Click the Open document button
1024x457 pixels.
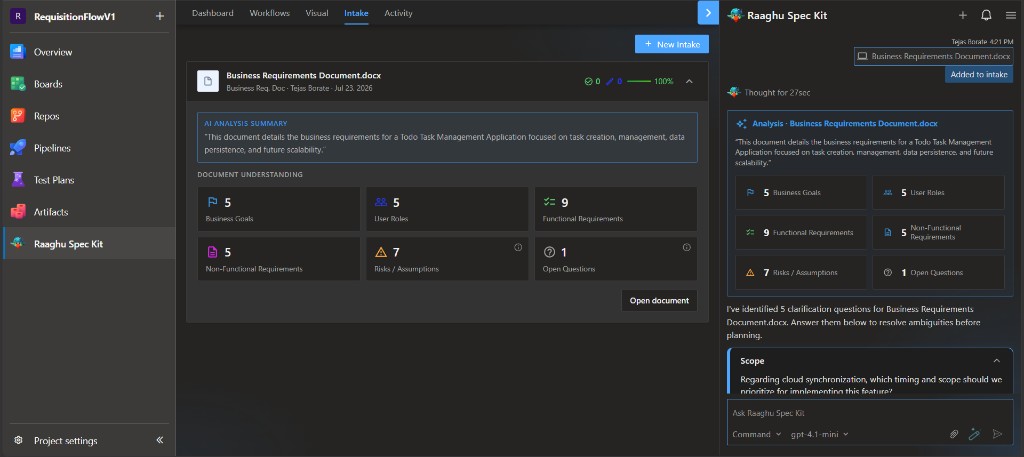659,301
